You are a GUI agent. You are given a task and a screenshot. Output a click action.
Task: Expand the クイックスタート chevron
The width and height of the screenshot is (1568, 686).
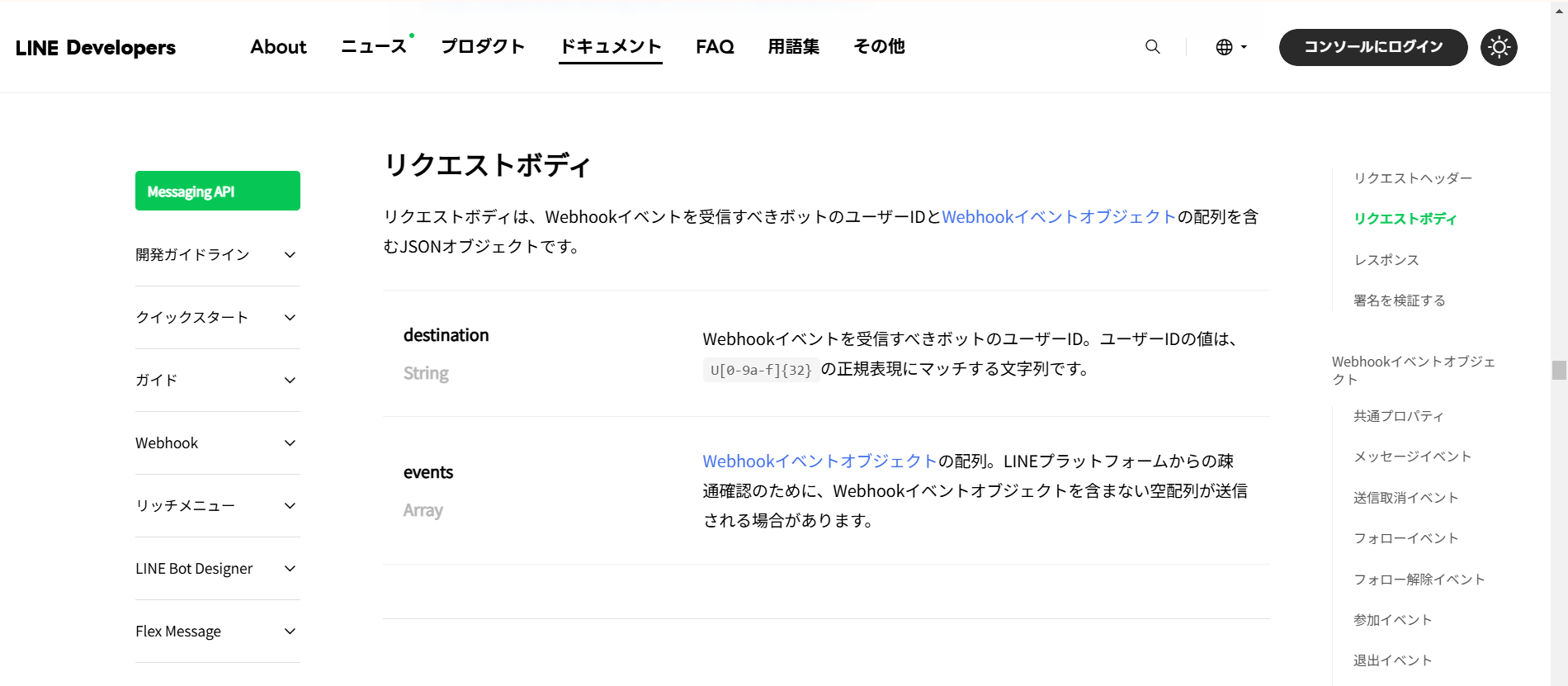tap(290, 318)
